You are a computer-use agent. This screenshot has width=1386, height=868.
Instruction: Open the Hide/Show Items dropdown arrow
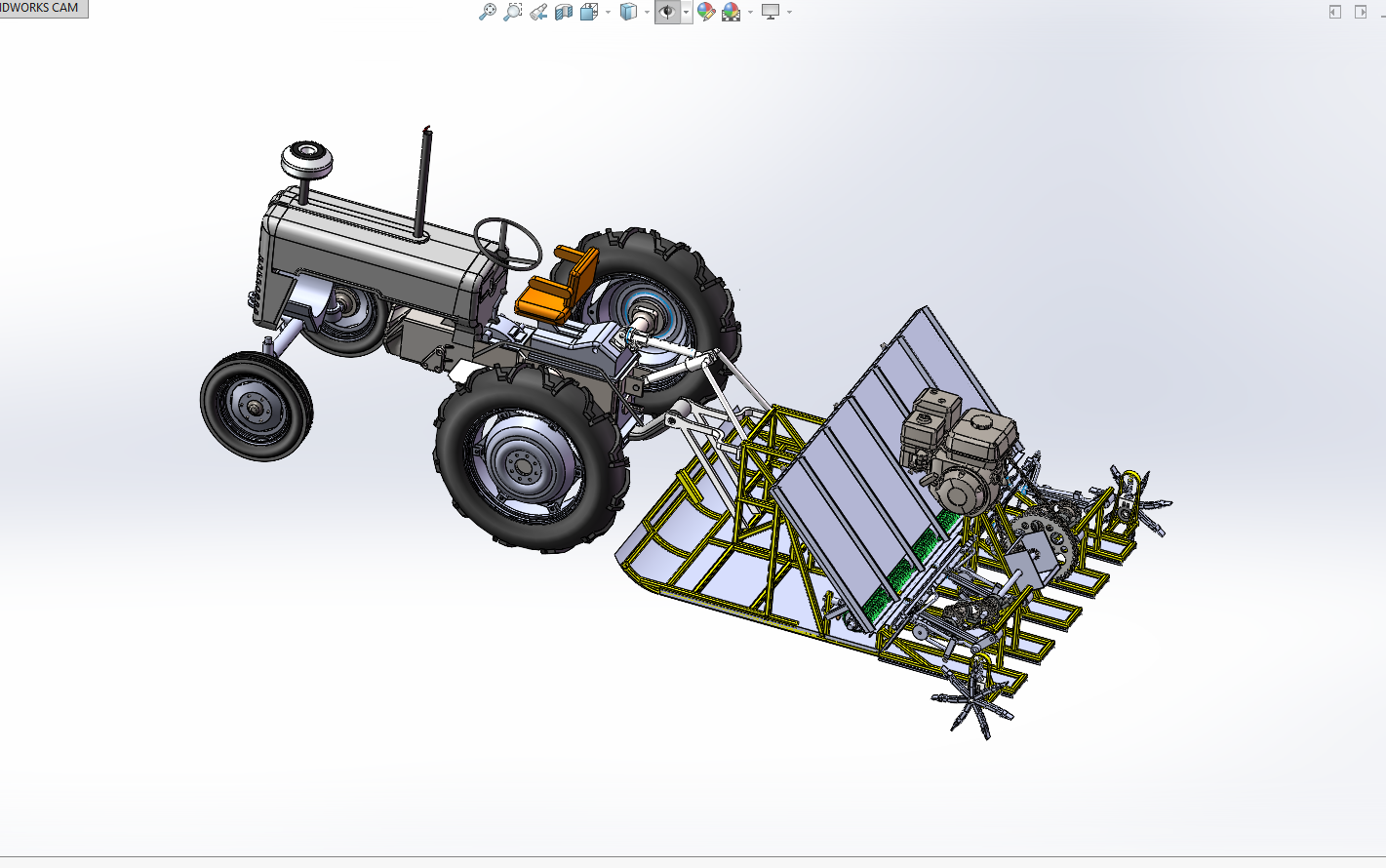point(686,13)
